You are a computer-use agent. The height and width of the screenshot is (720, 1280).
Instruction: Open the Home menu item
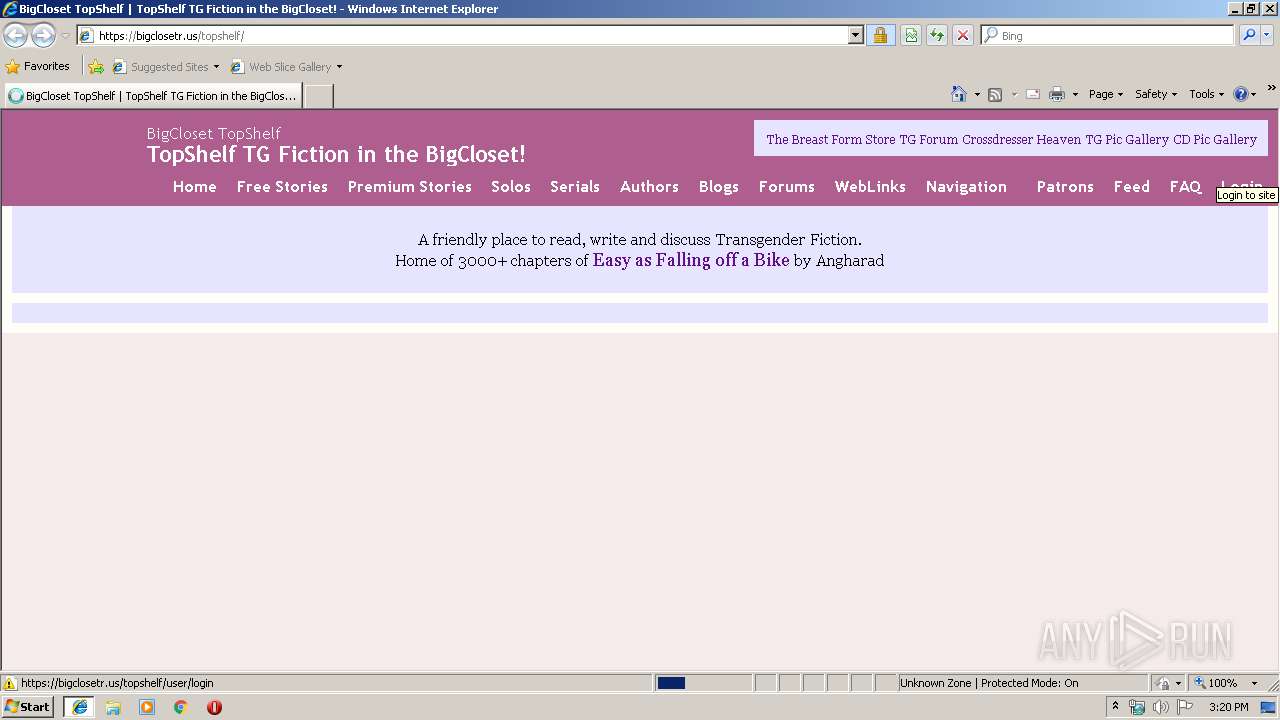tap(194, 187)
